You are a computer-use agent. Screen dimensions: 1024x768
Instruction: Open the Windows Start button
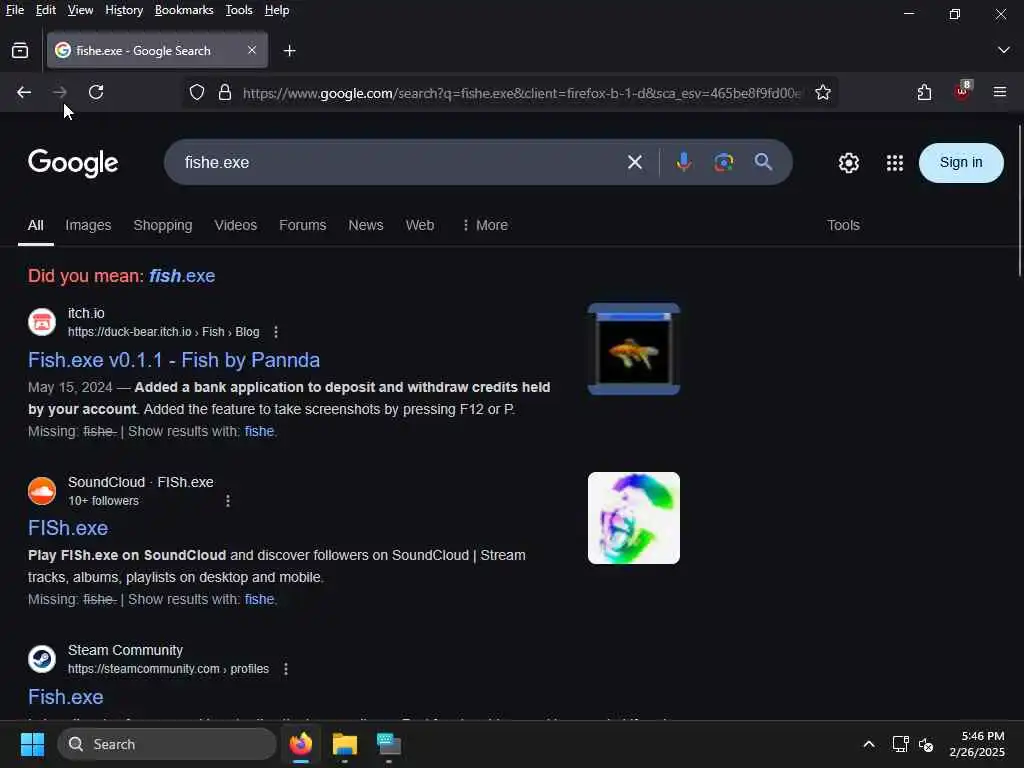tap(32, 744)
